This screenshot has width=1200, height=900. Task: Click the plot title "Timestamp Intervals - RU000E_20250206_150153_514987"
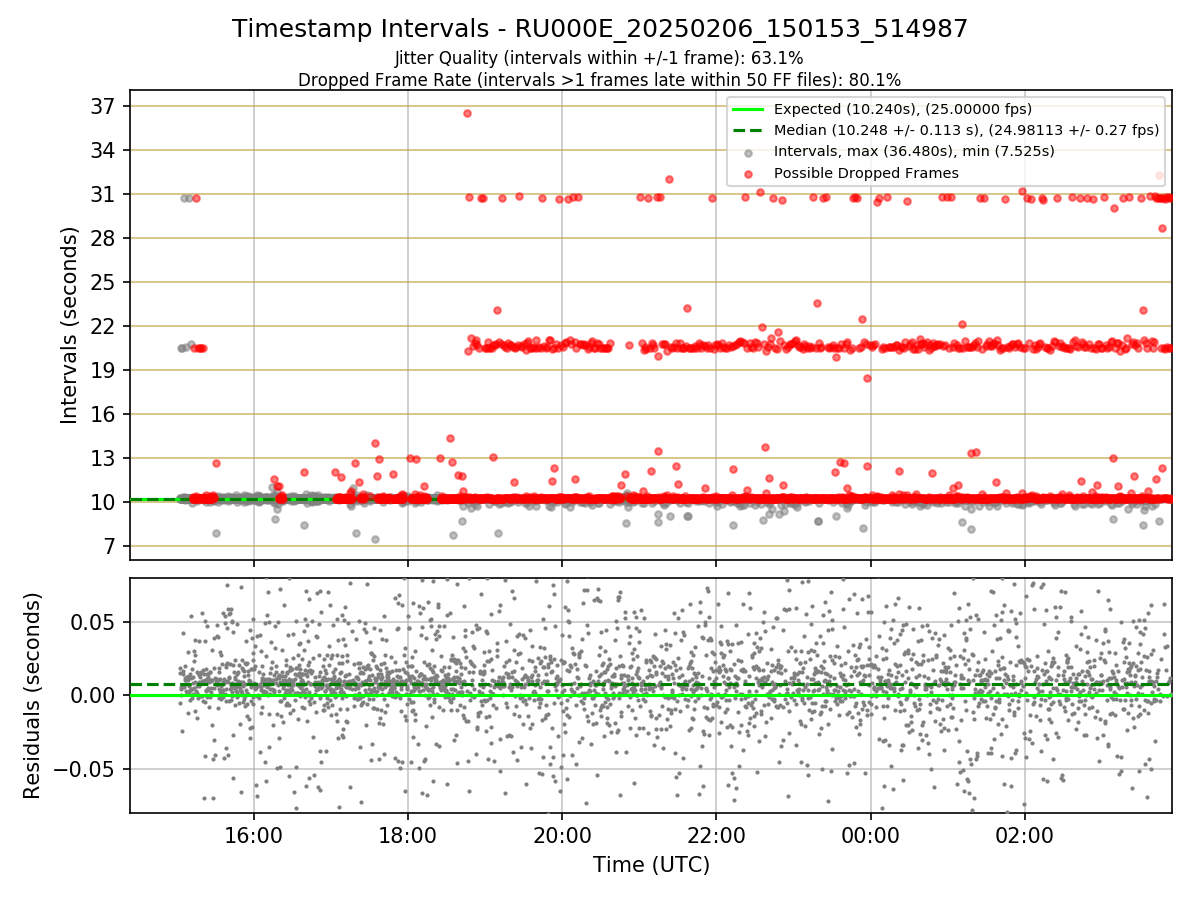pos(600,29)
